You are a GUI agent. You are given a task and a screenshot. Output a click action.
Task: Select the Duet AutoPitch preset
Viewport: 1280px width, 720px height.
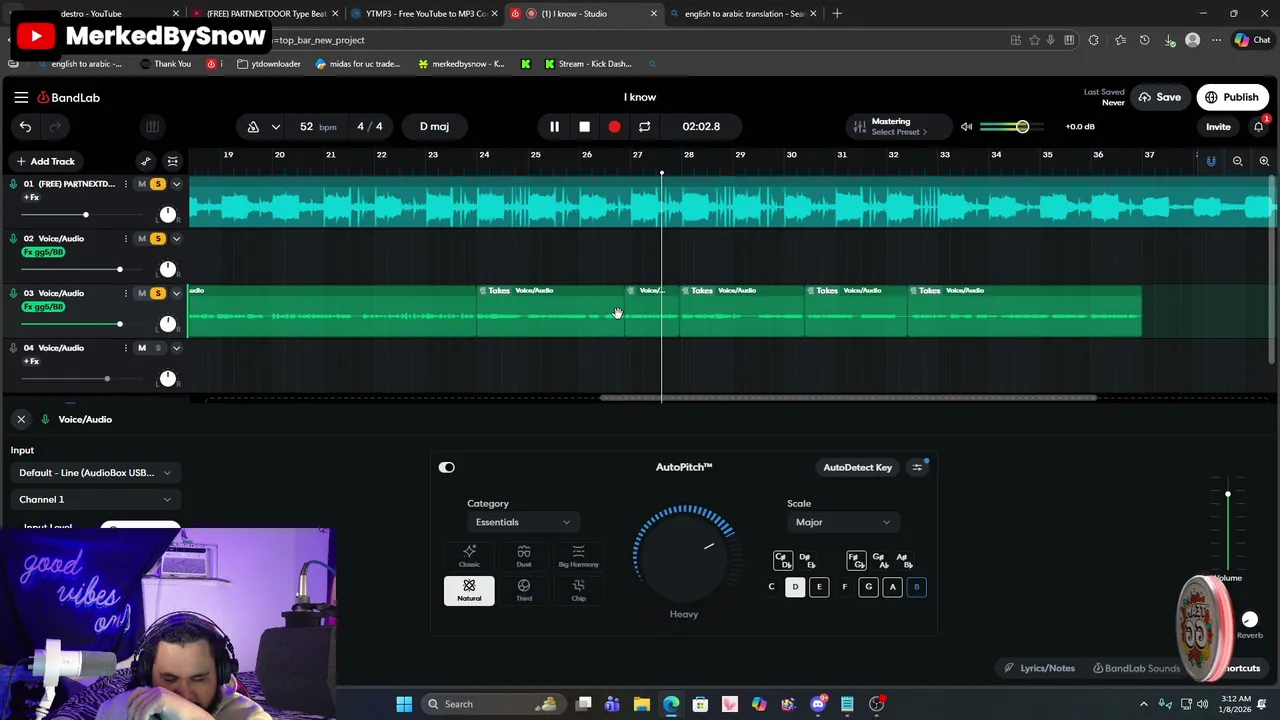pos(524,556)
